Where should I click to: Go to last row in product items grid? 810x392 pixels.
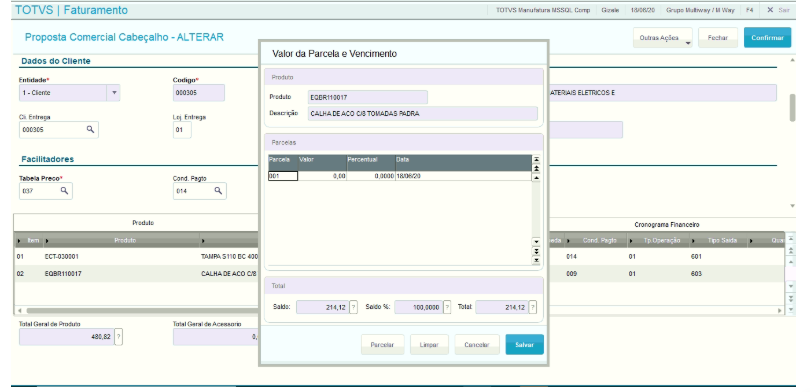[x=790, y=309]
